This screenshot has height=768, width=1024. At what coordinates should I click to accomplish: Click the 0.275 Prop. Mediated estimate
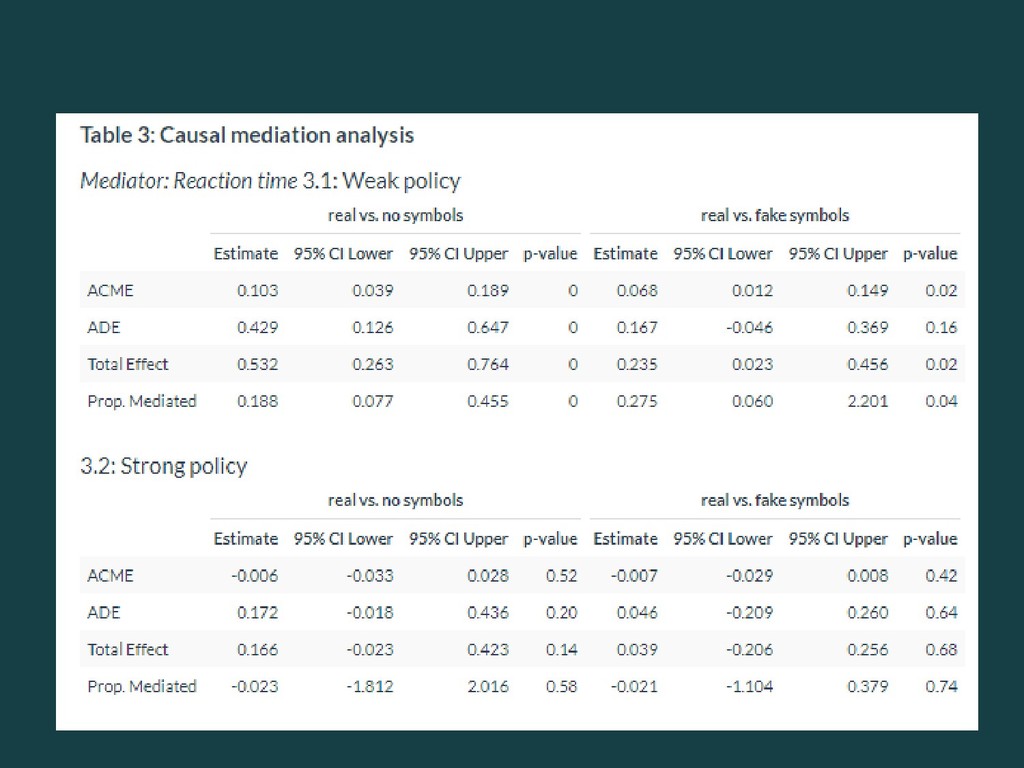point(637,401)
